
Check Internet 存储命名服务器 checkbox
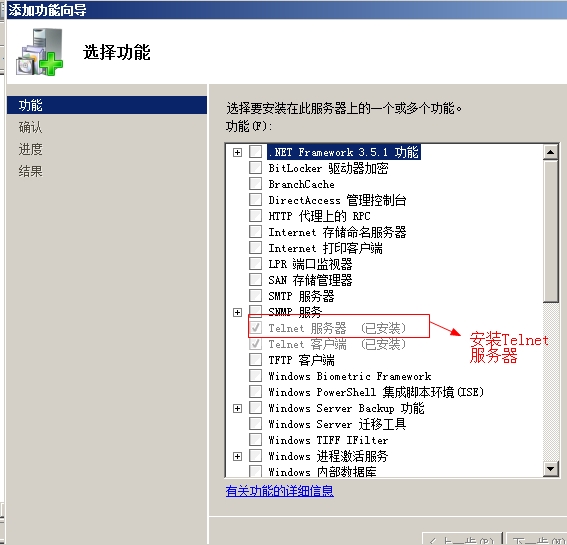pyautogui.click(x=255, y=232)
